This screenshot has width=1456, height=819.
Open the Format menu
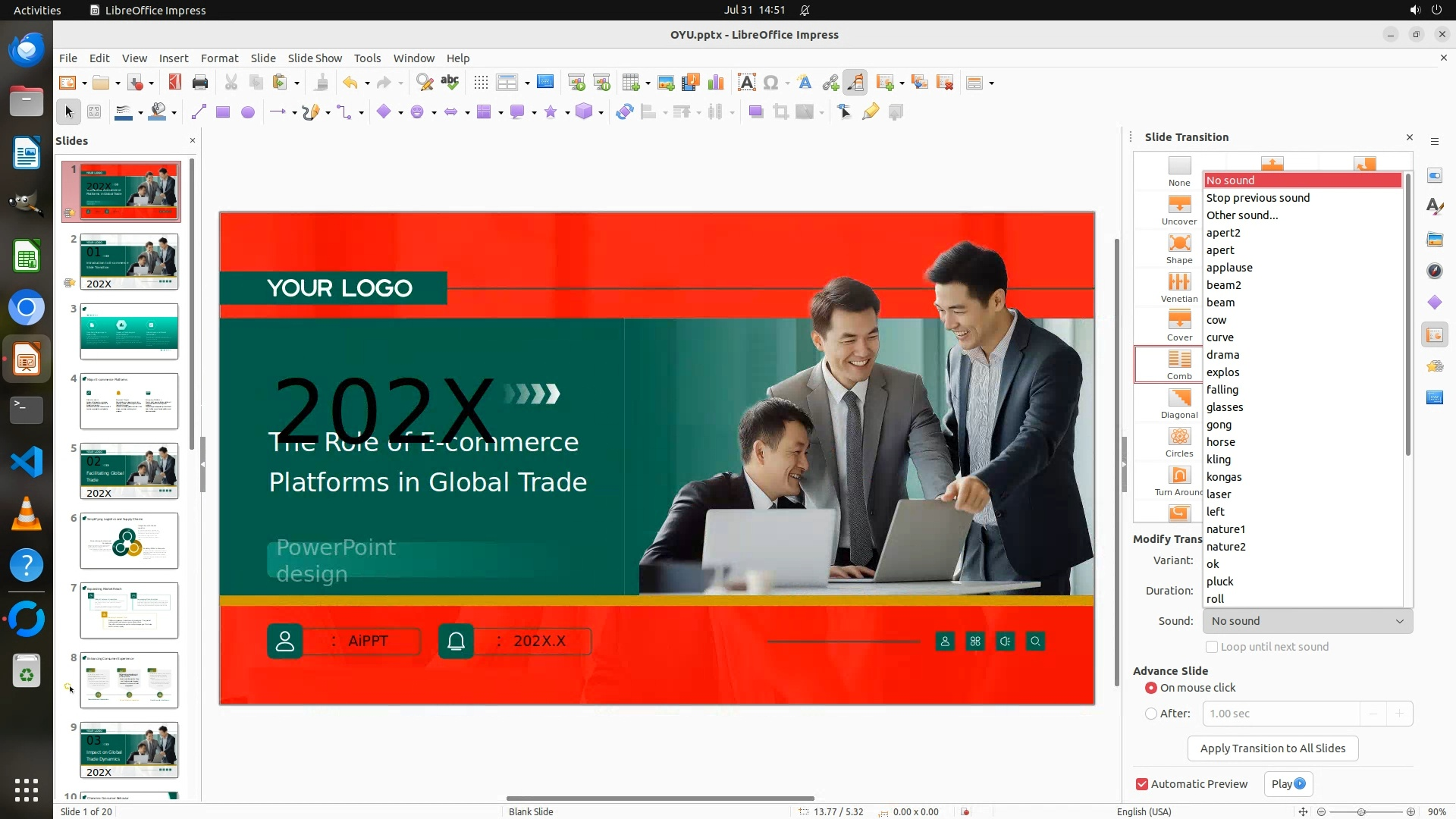pyautogui.click(x=219, y=58)
